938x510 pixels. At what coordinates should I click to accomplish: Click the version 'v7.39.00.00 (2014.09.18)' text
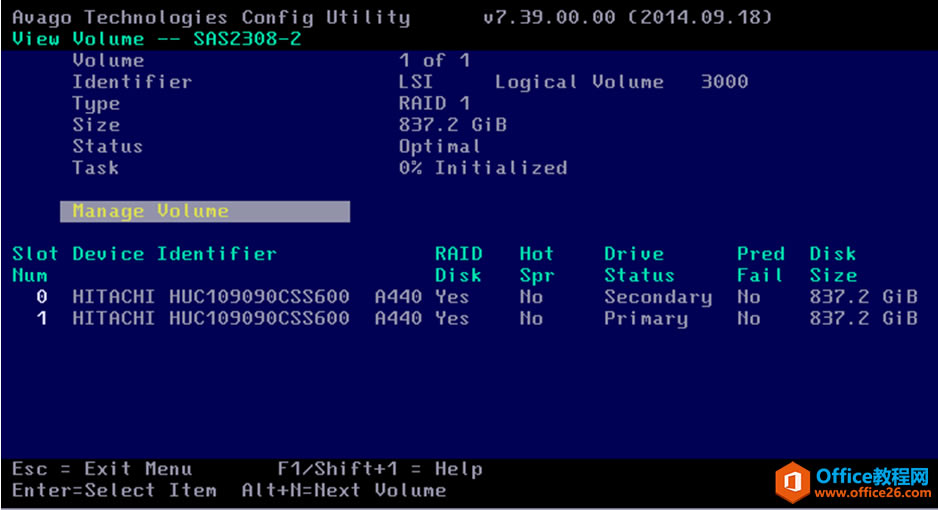[x=628, y=17]
